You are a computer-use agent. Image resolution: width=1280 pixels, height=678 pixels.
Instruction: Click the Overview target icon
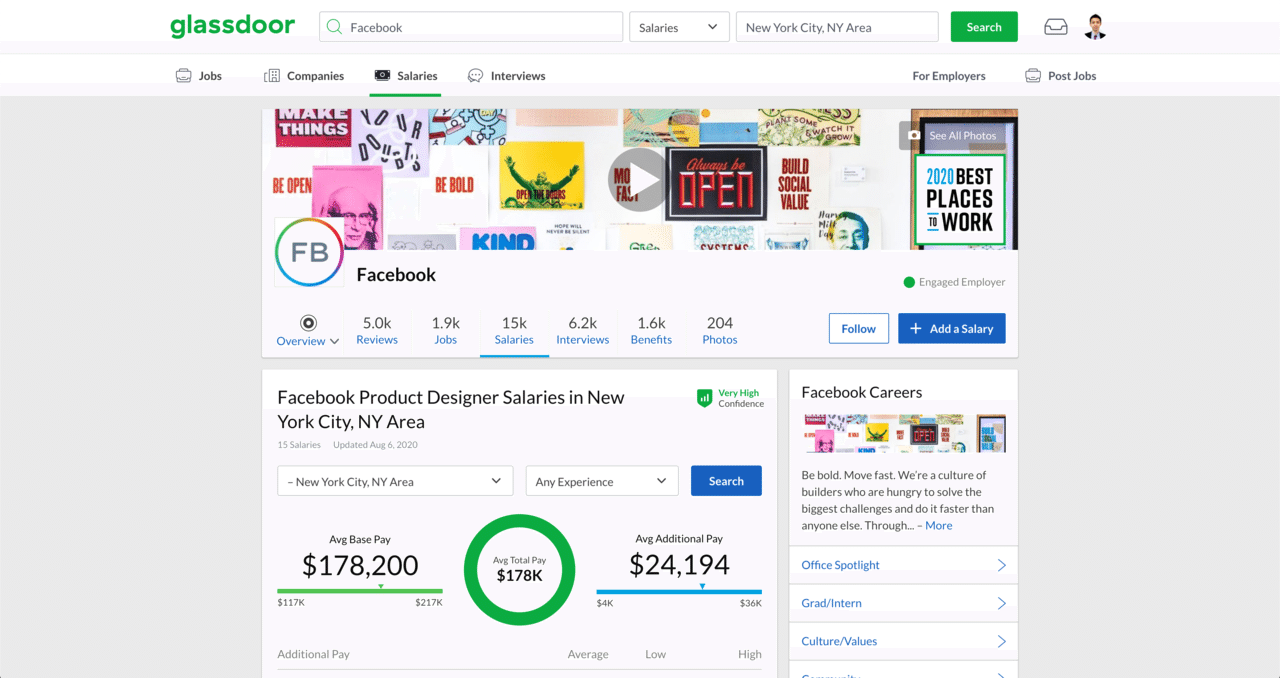coord(308,322)
